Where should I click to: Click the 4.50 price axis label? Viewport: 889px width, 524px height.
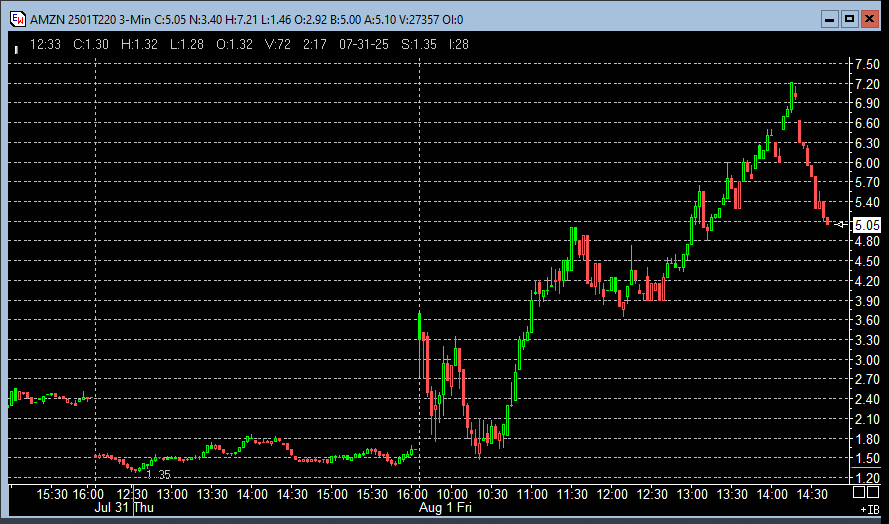tap(867, 261)
